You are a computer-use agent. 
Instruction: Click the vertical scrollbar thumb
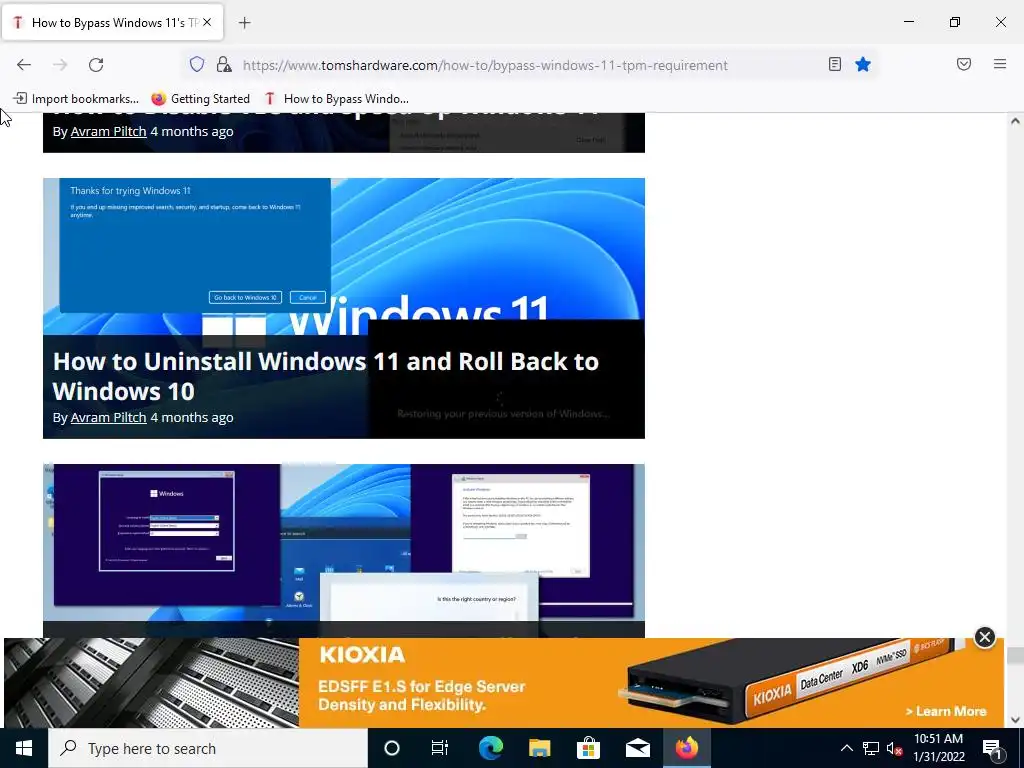click(1015, 655)
